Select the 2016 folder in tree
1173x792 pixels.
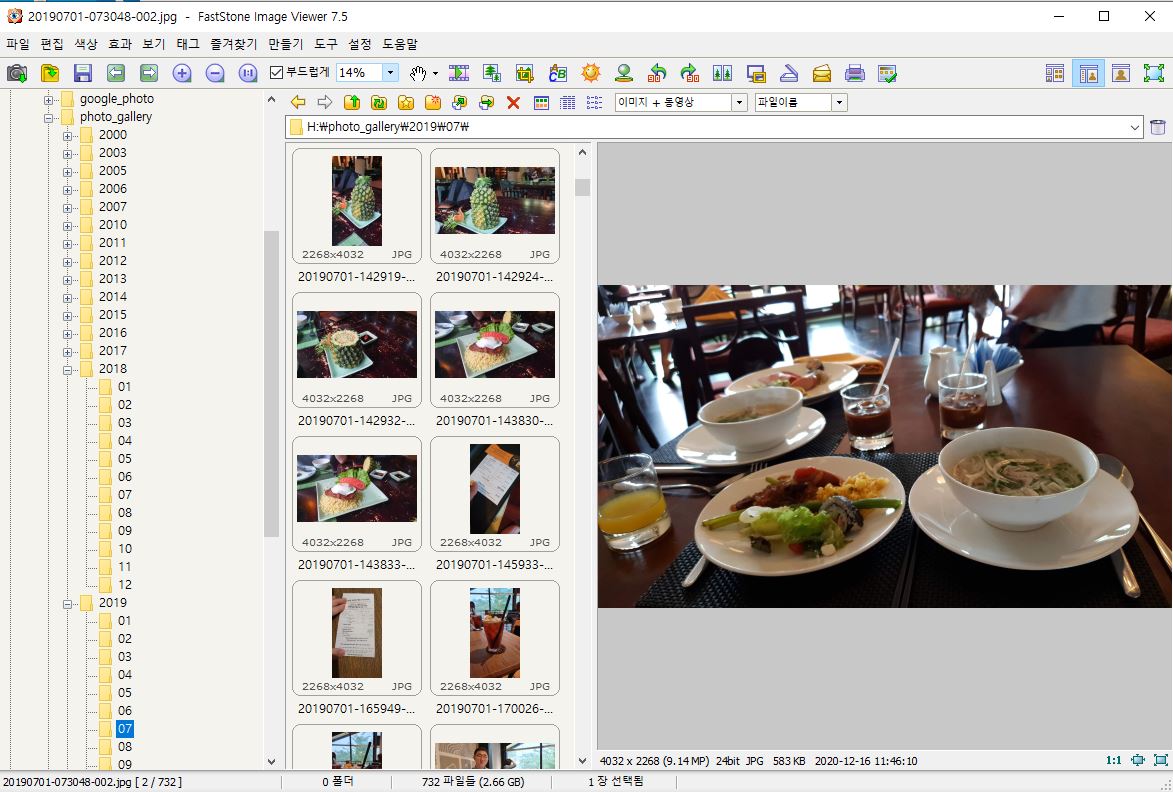click(113, 333)
